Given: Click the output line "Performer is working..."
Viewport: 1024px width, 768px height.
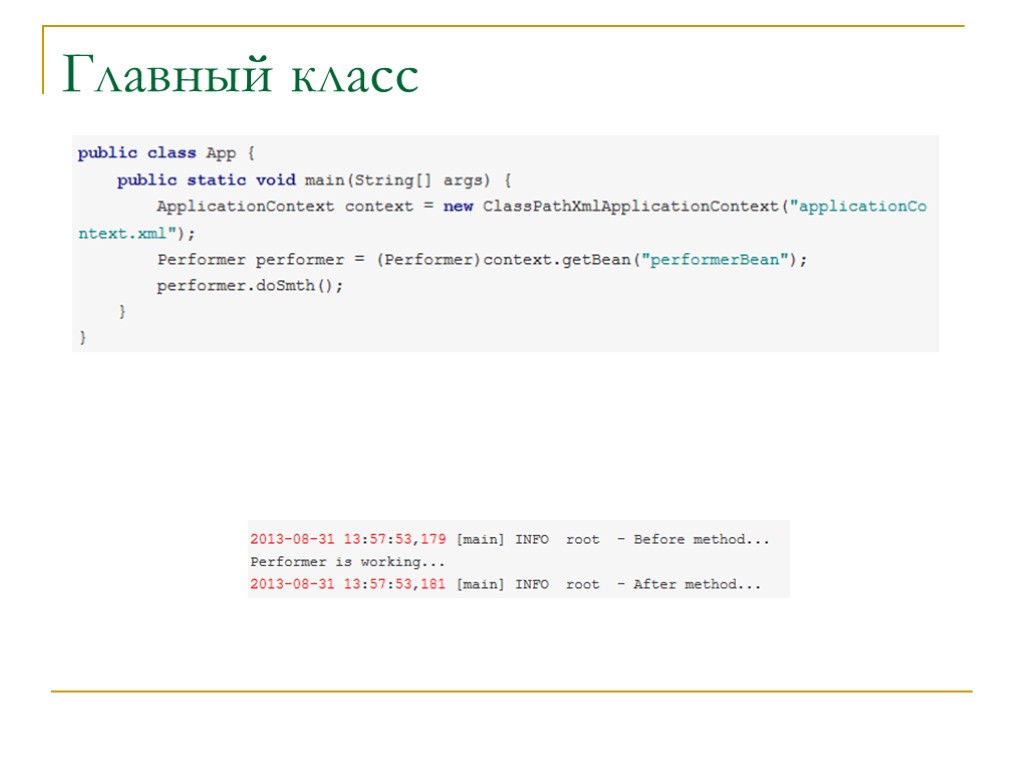Looking at the screenshot, I should 347,562.
